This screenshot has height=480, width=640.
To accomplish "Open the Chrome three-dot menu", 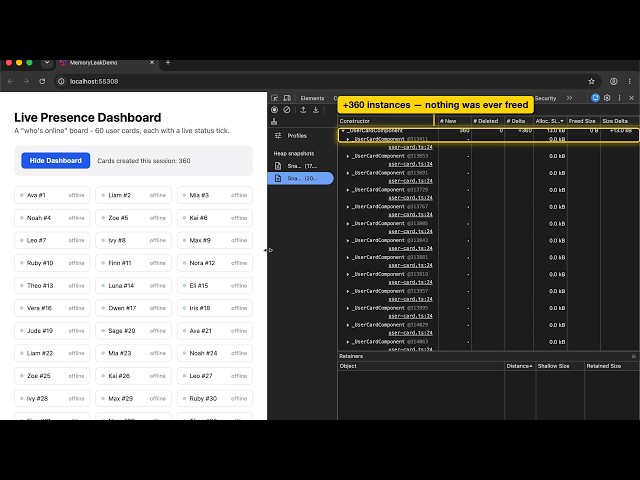I will 630,81.
